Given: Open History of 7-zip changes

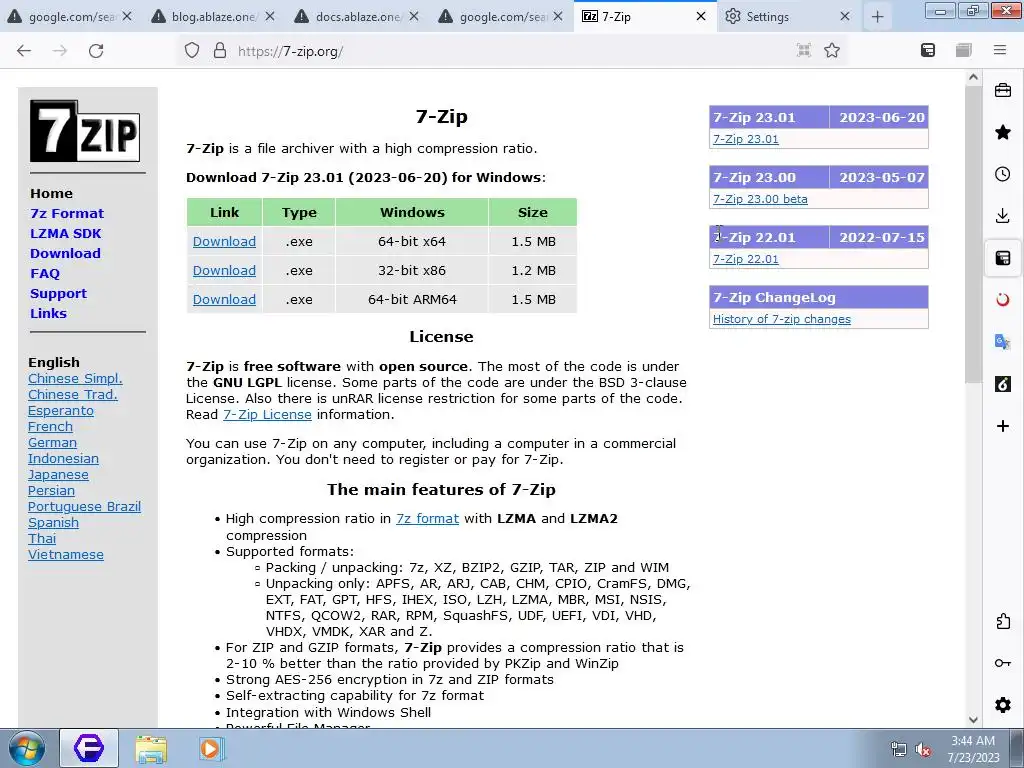Looking at the screenshot, I should (x=782, y=319).
